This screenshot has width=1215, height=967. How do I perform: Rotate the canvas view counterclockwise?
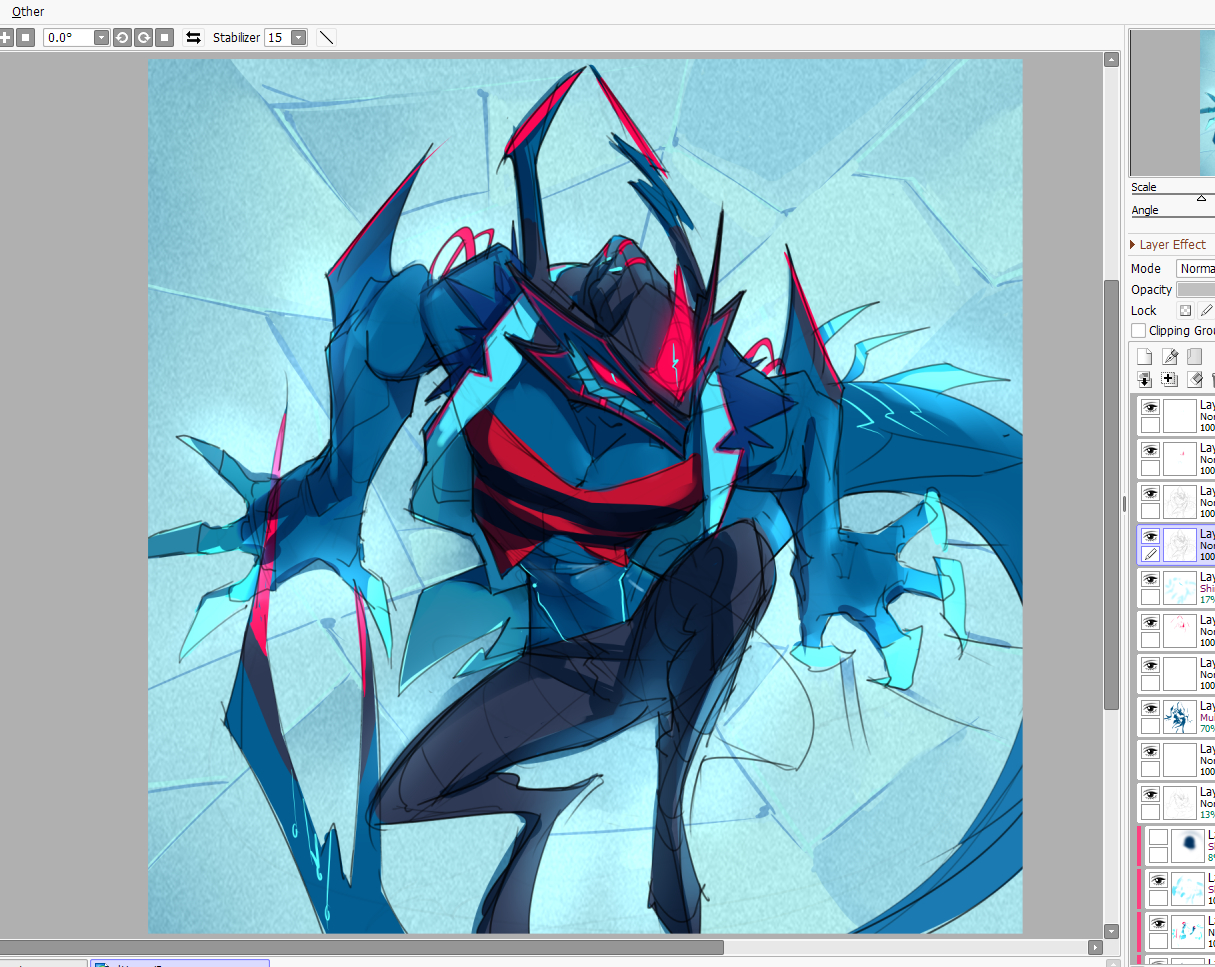(x=122, y=37)
